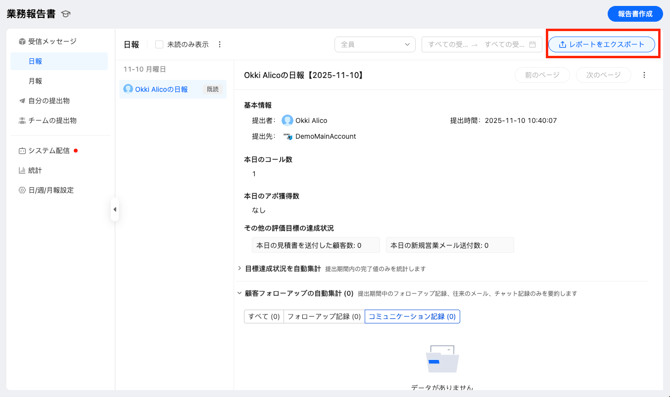Switch to the コミュニケーション記録 (0) tab

(412, 317)
